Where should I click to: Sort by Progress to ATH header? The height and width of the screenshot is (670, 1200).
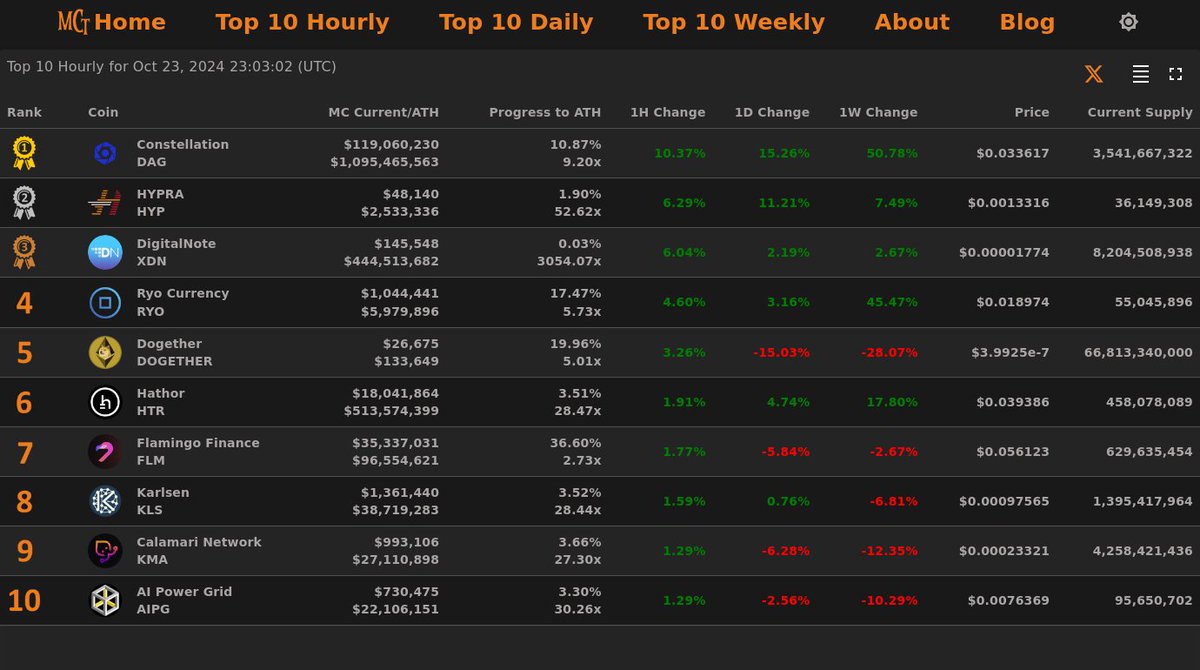545,113
